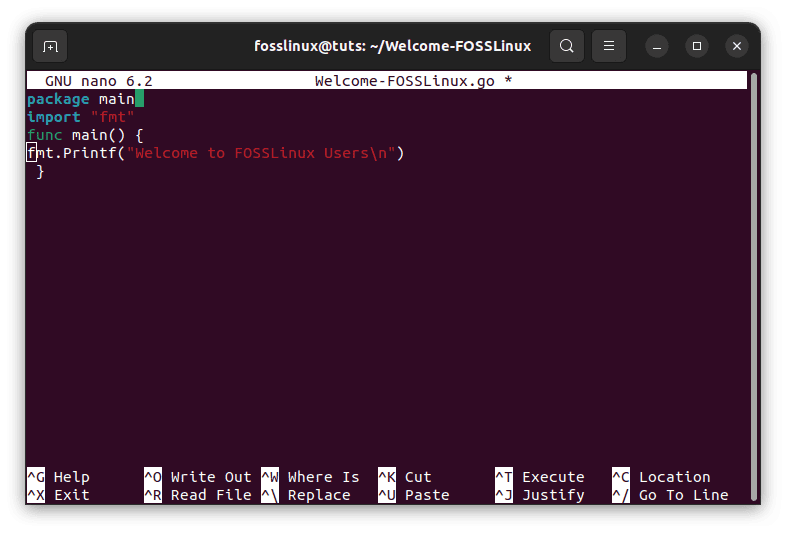Click the GNU nano 6.2 label
This screenshot has width=786, height=533.
coord(98,81)
